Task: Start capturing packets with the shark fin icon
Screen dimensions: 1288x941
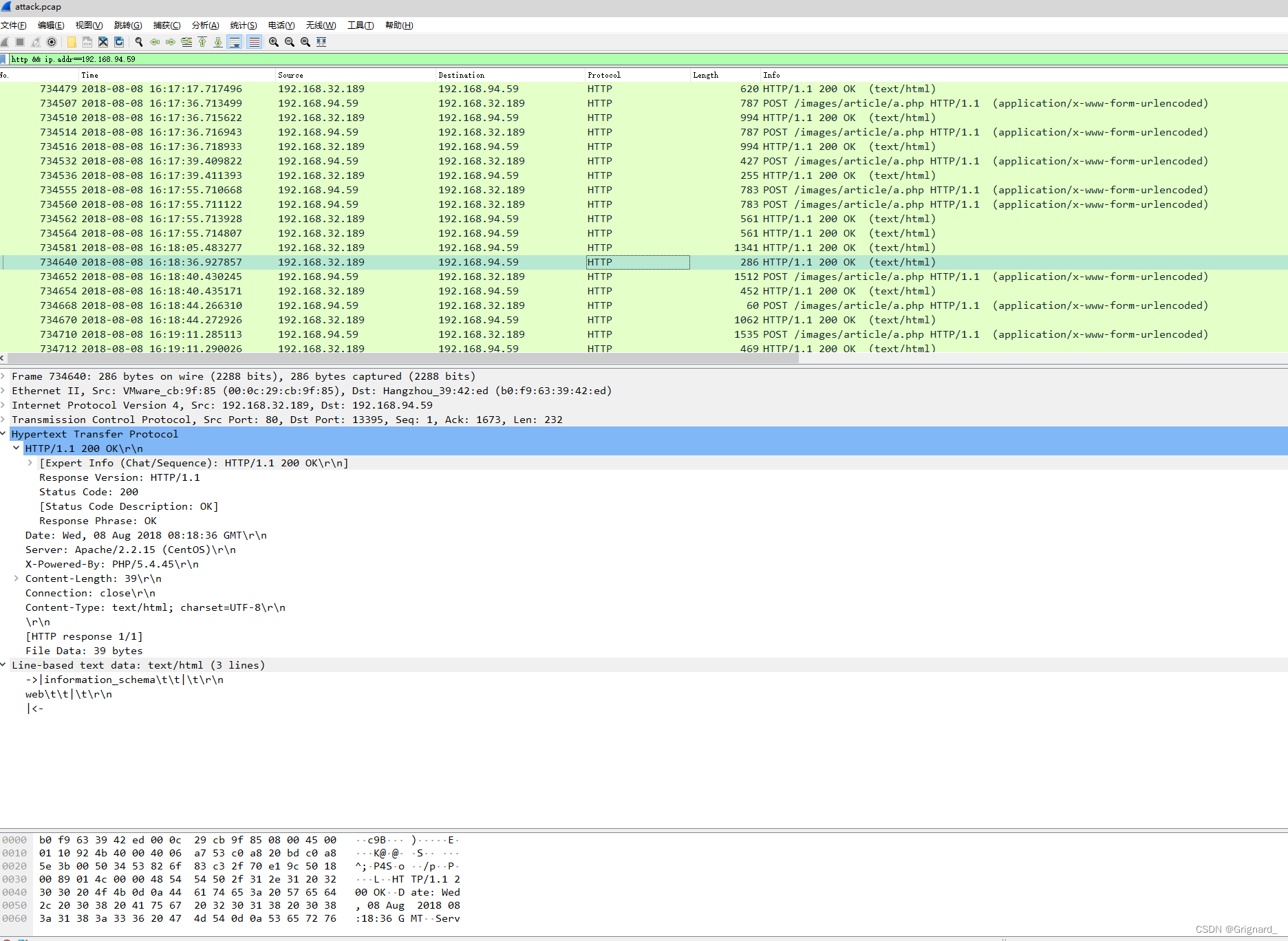Action: pos(5,42)
